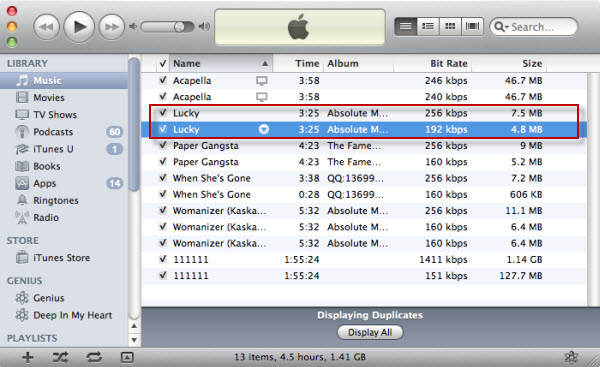Open the search magnifier options dropdown
Viewport: 600px width, 367px height.
coord(501,27)
